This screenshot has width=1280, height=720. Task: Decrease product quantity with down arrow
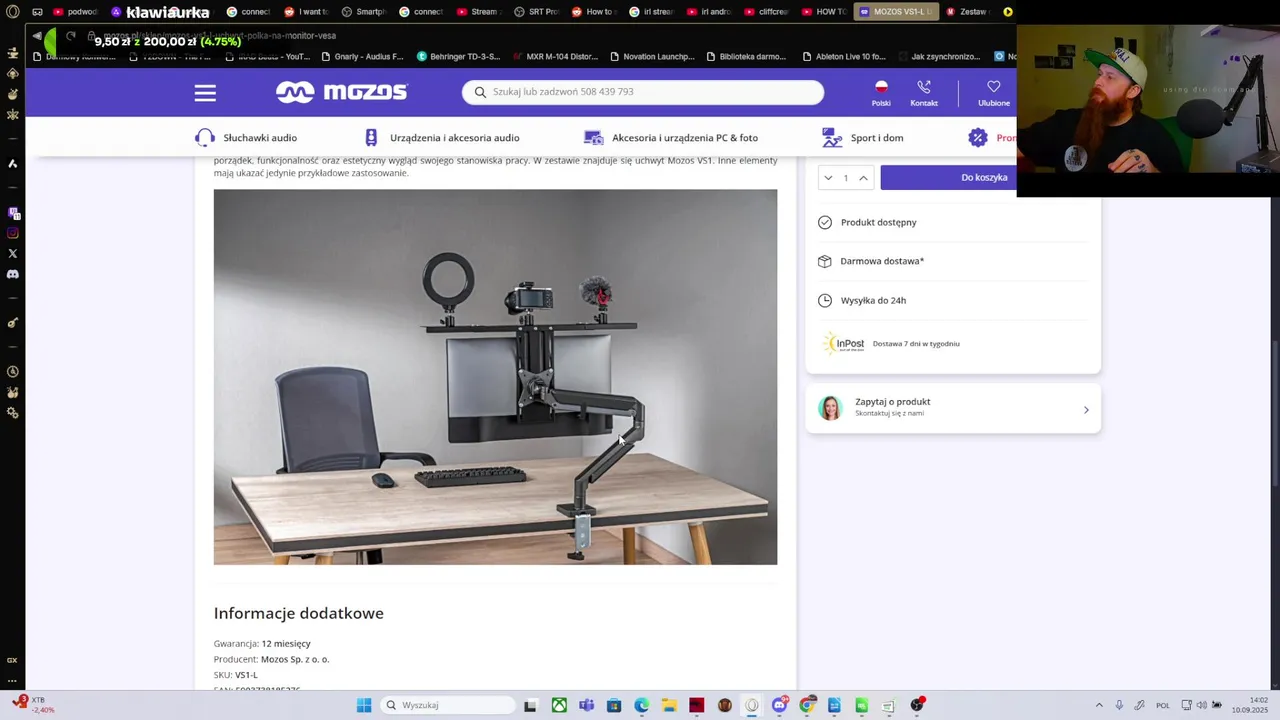click(828, 178)
